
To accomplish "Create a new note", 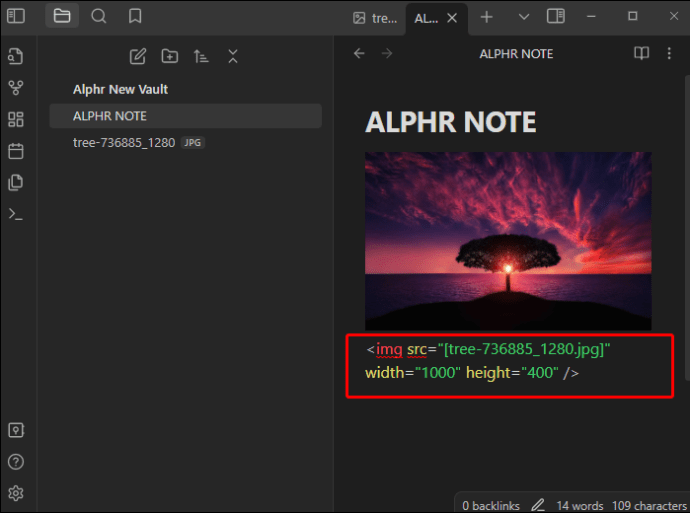I will 138,56.
